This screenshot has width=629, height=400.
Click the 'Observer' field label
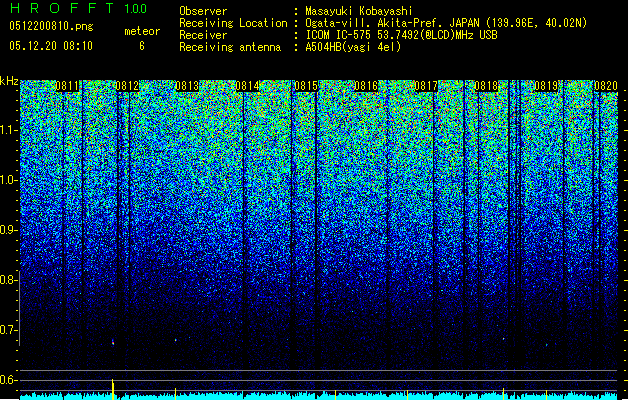click(x=203, y=11)
